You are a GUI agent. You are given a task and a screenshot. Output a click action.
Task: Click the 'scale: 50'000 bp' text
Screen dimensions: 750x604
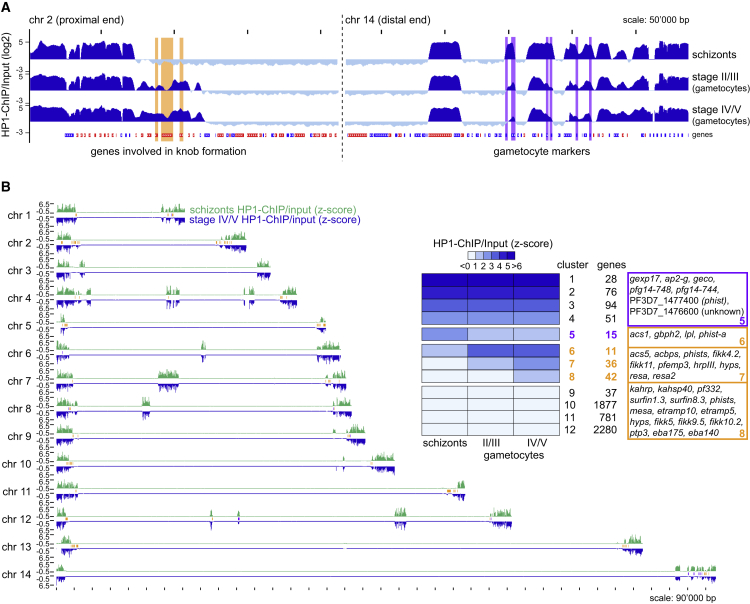pyautogui.click(x=656, y=20)
